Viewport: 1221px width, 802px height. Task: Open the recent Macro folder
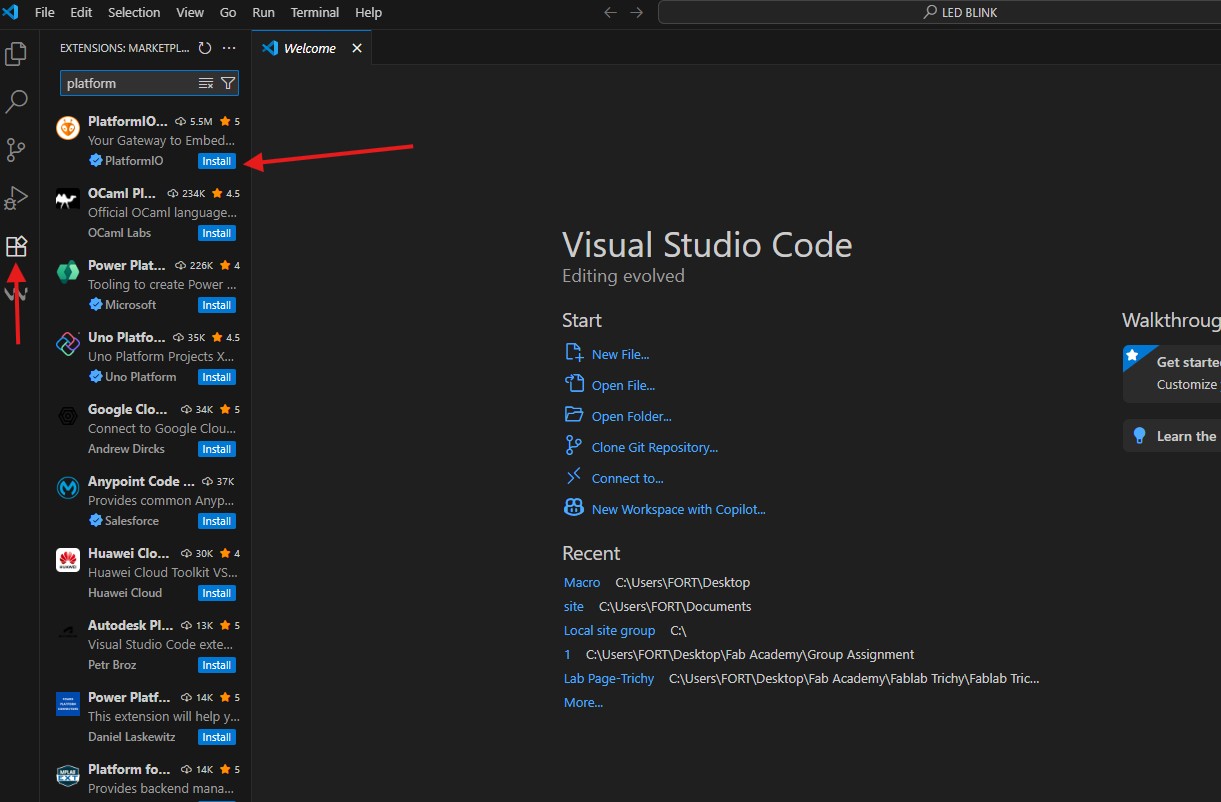pos(582,582)
